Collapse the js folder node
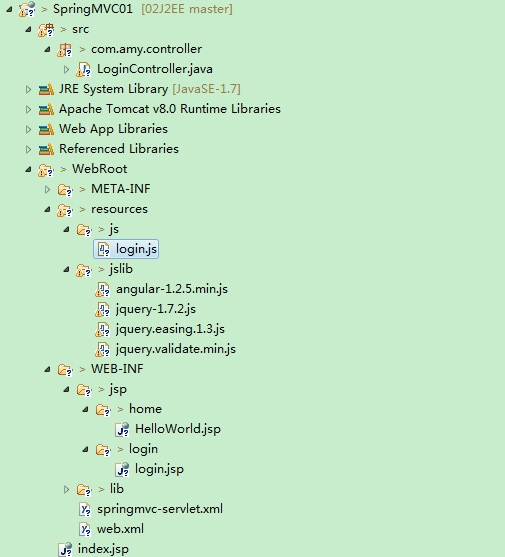Viewport: 505px width, 557px height. tap(66, 229)
